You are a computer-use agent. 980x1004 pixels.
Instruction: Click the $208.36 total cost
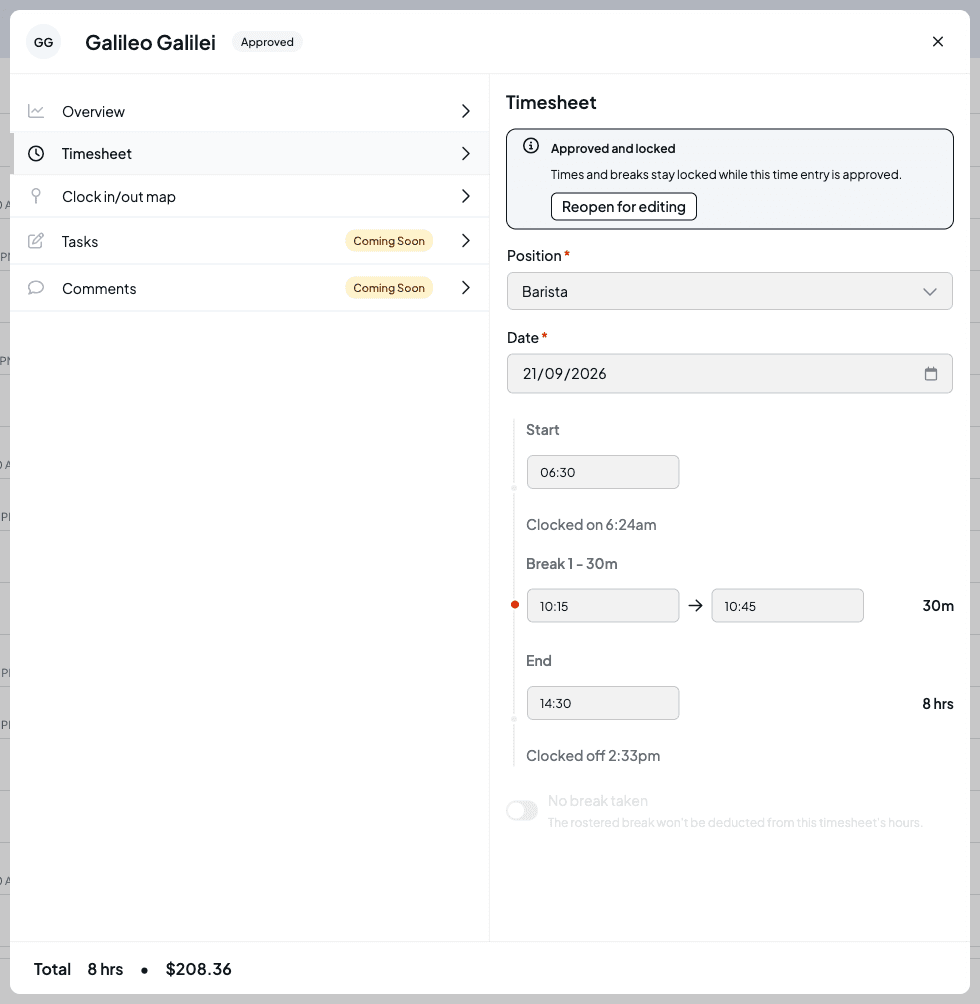pos(198,969)
